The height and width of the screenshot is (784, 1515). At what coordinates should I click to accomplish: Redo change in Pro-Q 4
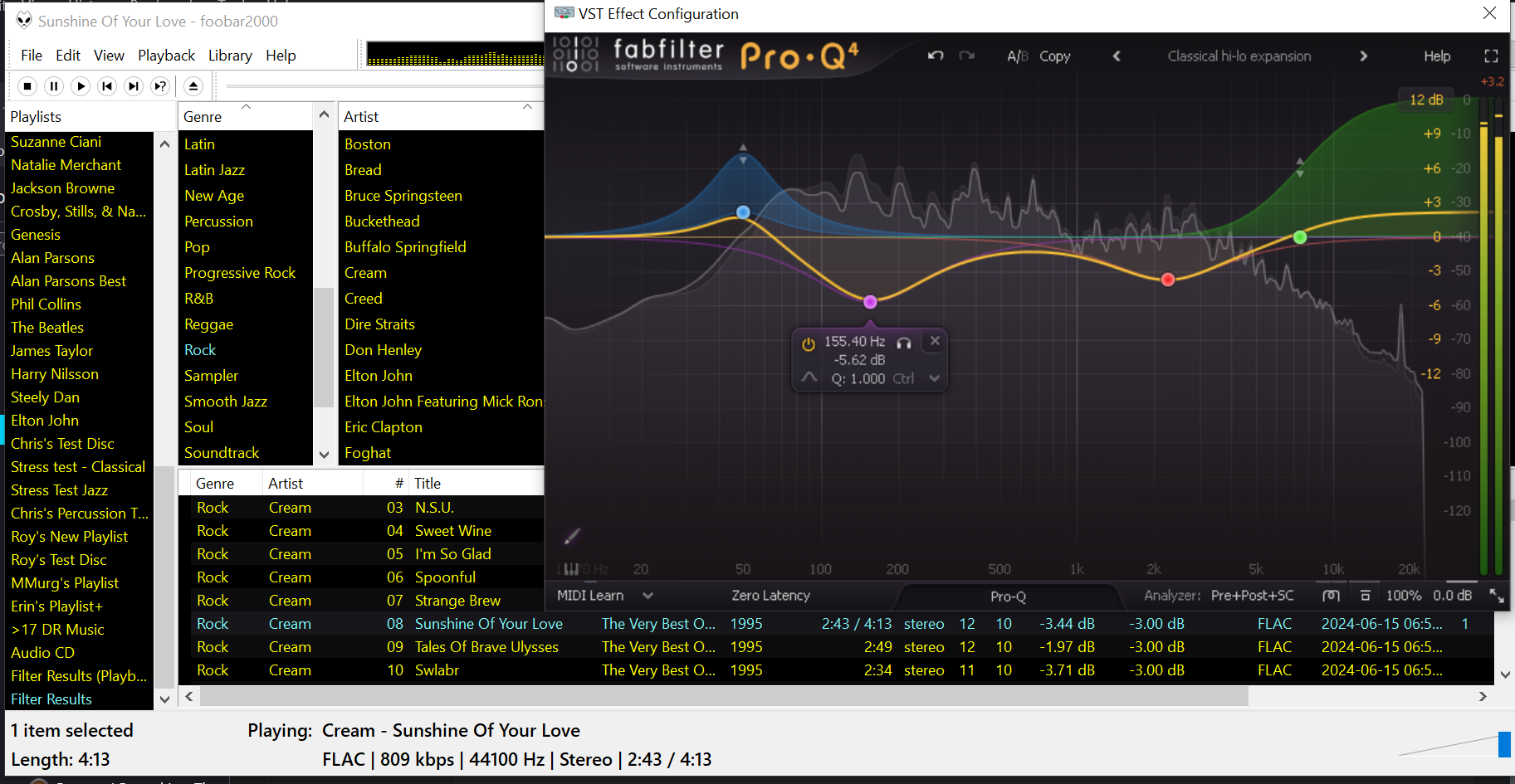966,56
